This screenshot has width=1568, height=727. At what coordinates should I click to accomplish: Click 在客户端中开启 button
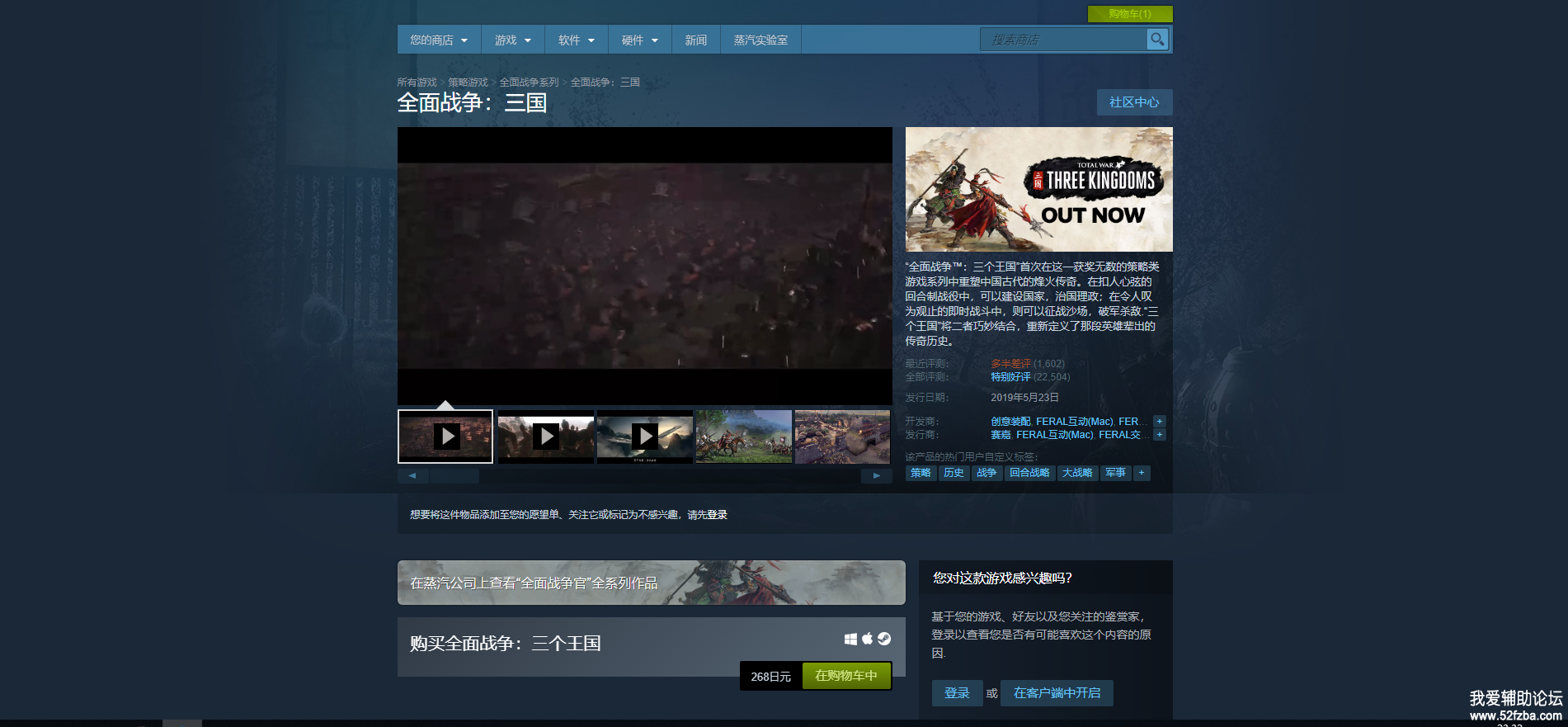pos(1057,693)
